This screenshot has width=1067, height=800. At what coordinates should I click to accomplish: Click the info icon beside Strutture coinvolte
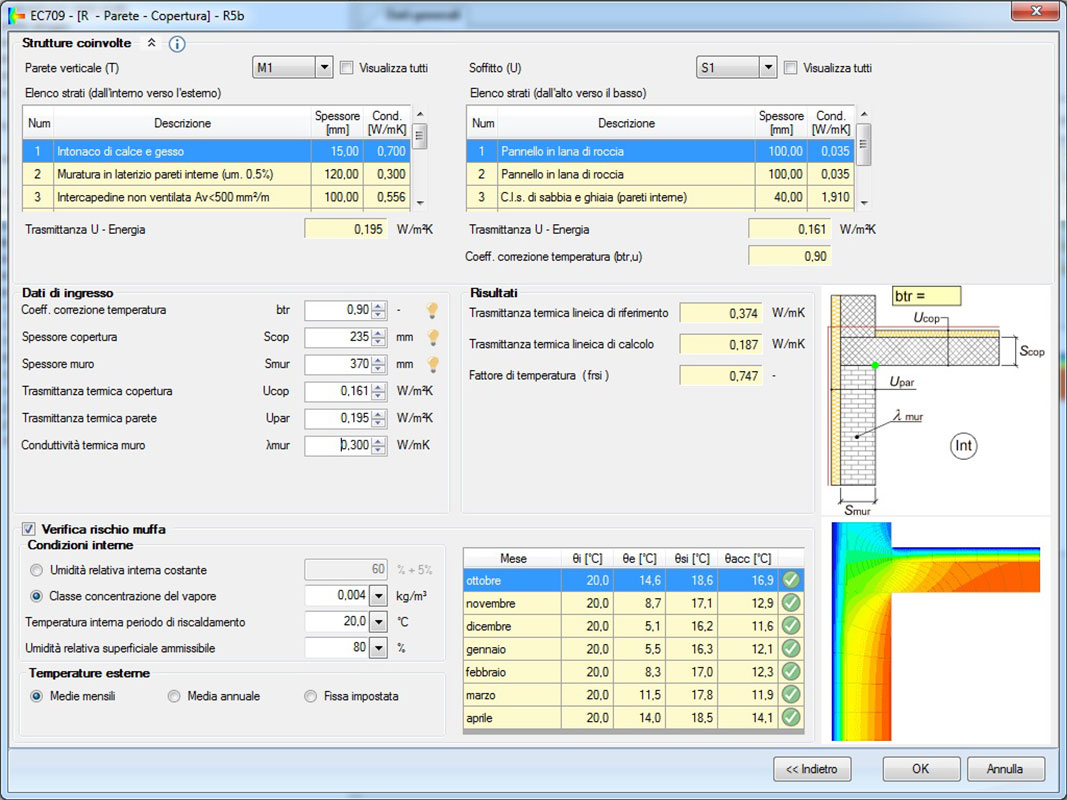[177, 44]
